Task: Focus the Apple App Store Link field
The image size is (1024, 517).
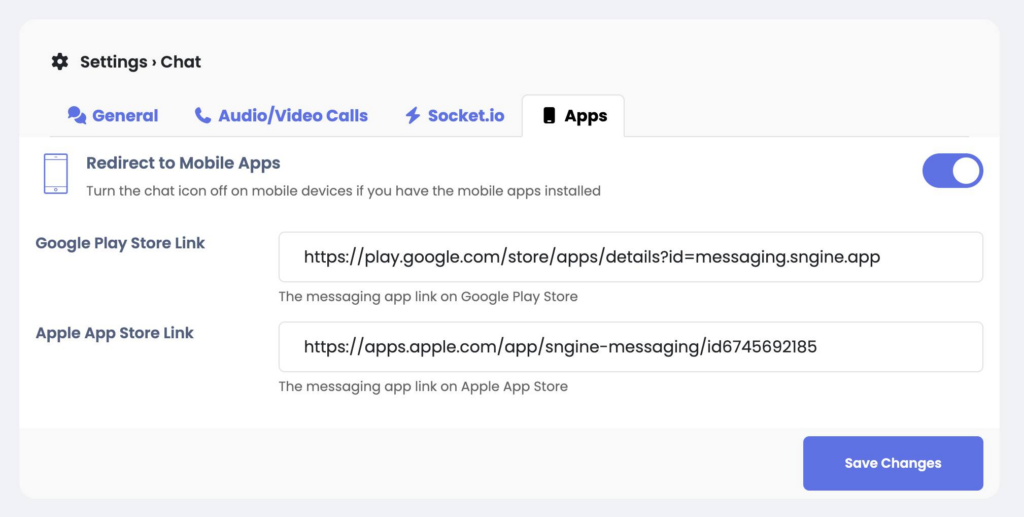Action: point(630,347)
